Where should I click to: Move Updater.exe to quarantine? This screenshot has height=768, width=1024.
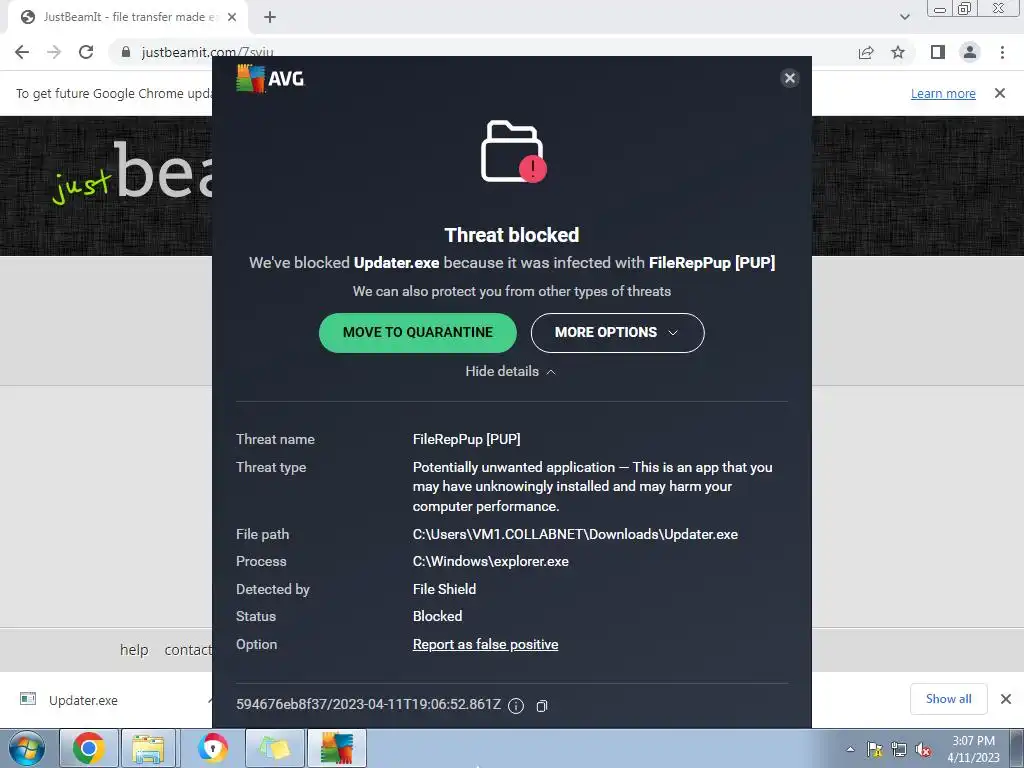[x=417, y=332]
